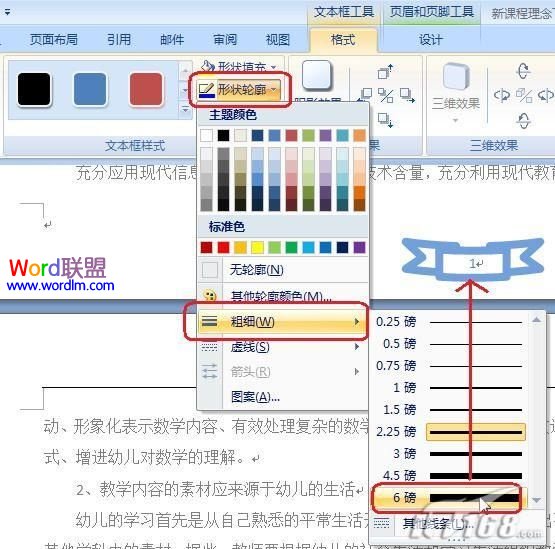Pick the green standard color swatch
Image resolution: width=555 pixels, height=549 pixels.
[291, 247]
